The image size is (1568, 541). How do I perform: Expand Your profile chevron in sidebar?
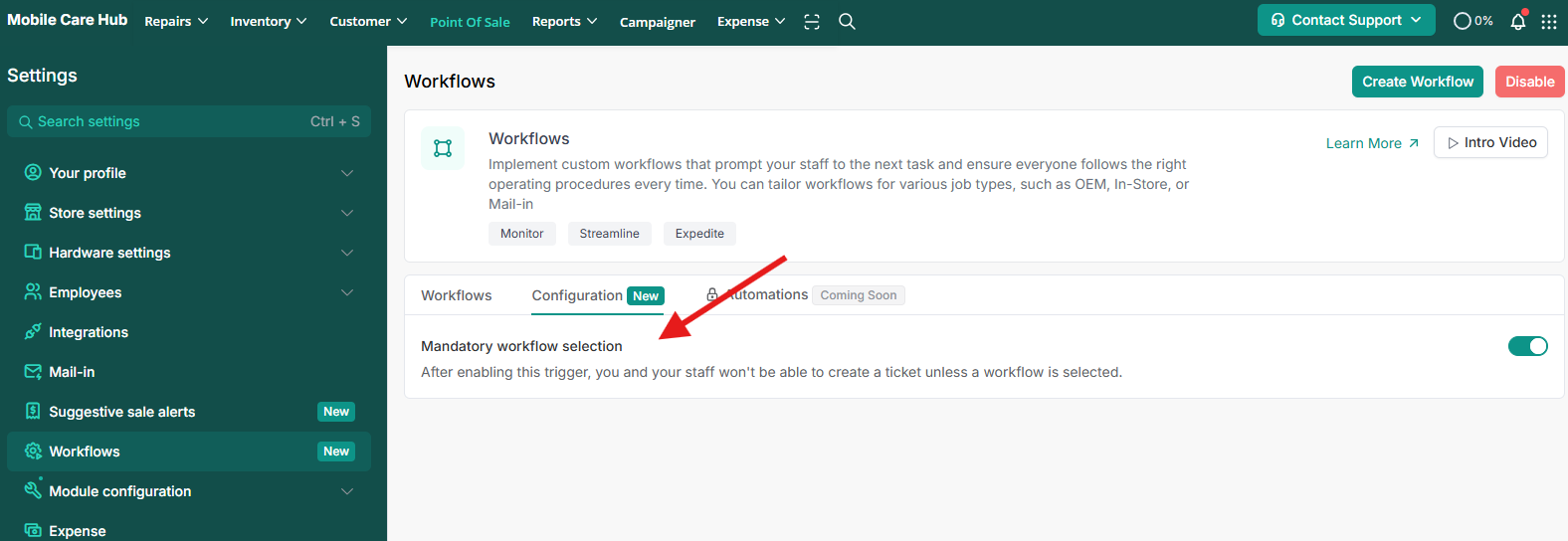347,173
